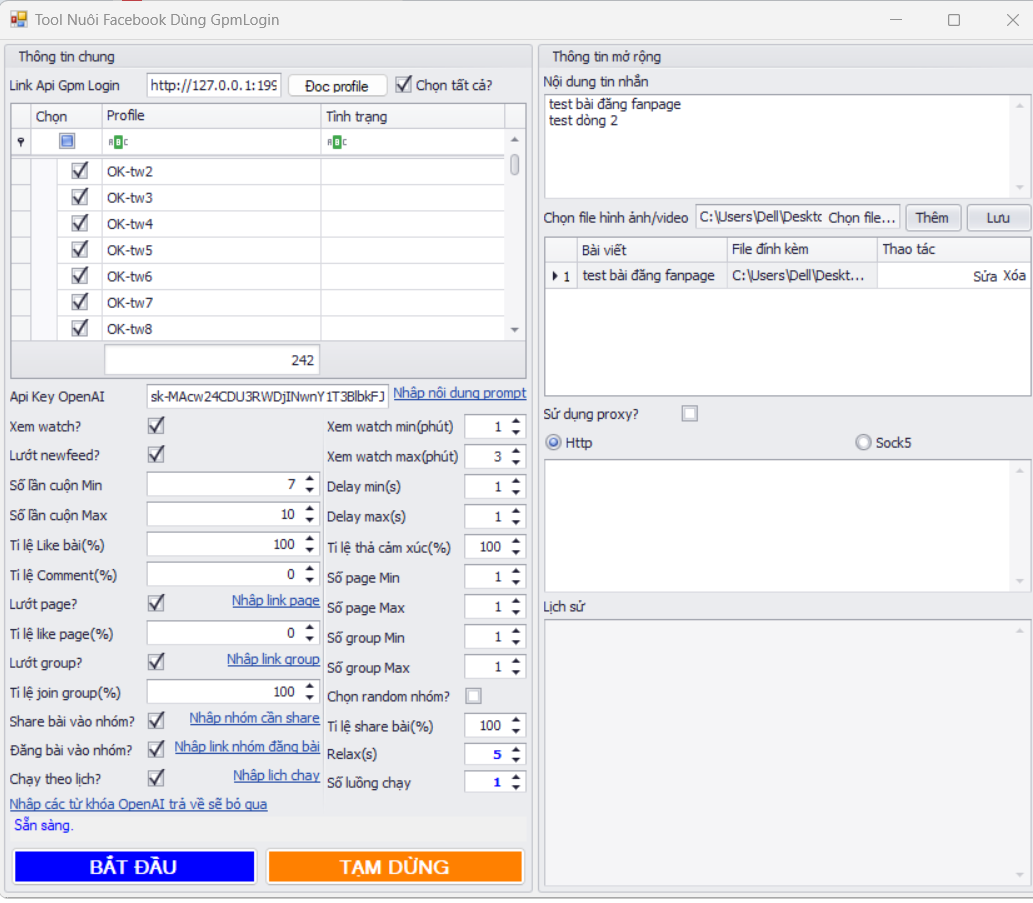
Task: Increase Số page Max value
Action: click(x=516, y=601)
